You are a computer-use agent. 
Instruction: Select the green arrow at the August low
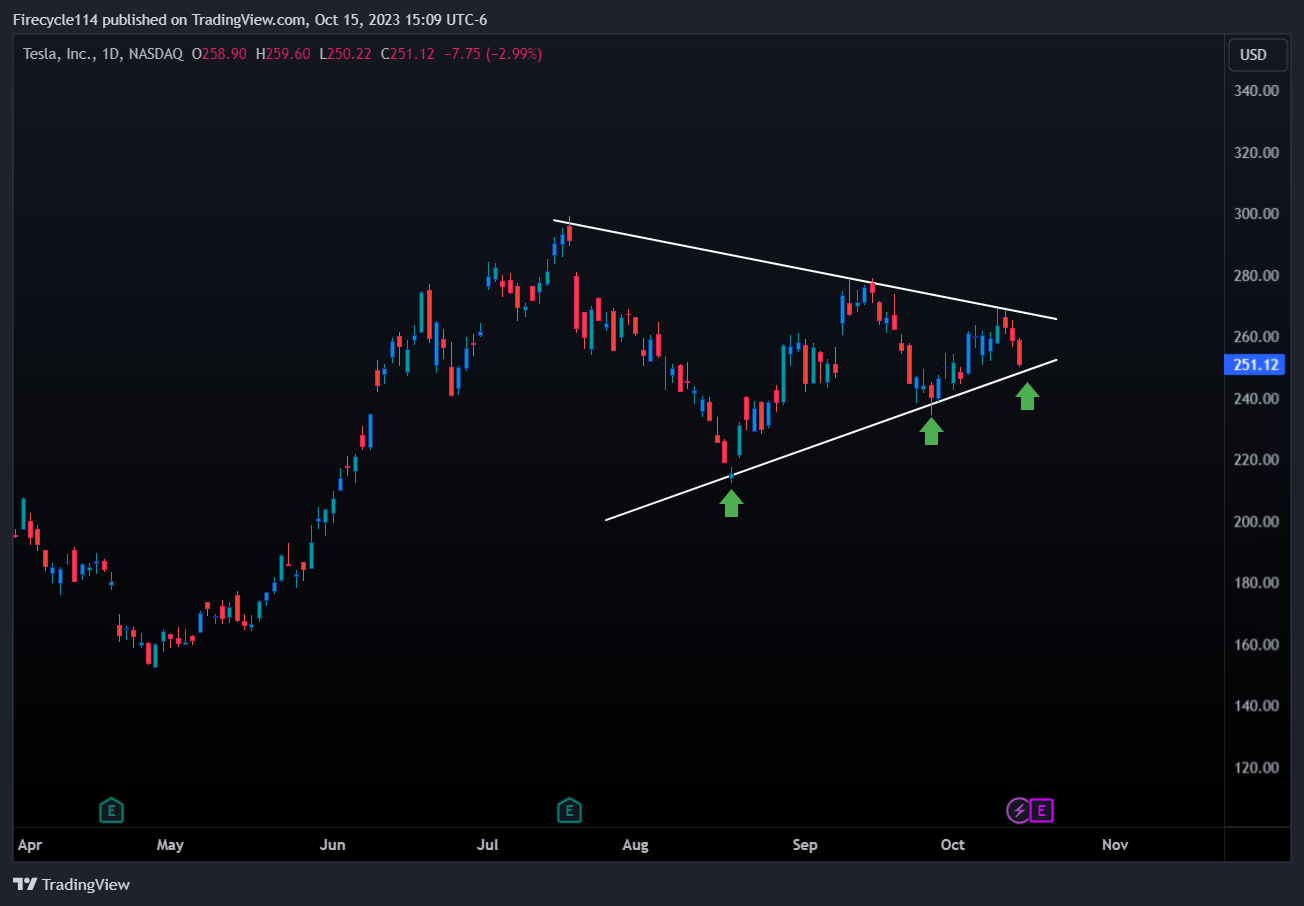(x=731, y=503)
